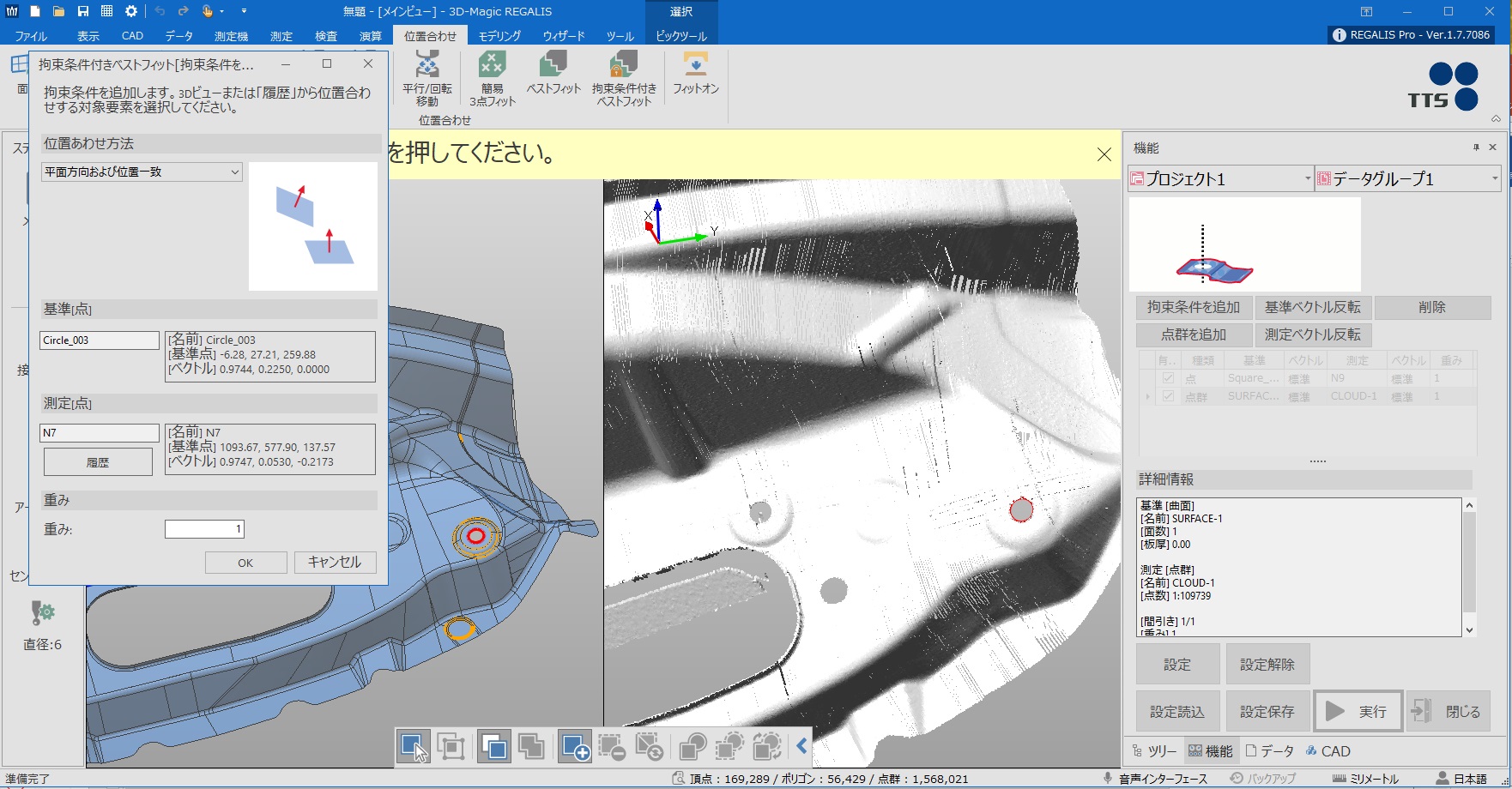Open the ファイル menu
Screen dimensions: 1512x789
(31, 36)
